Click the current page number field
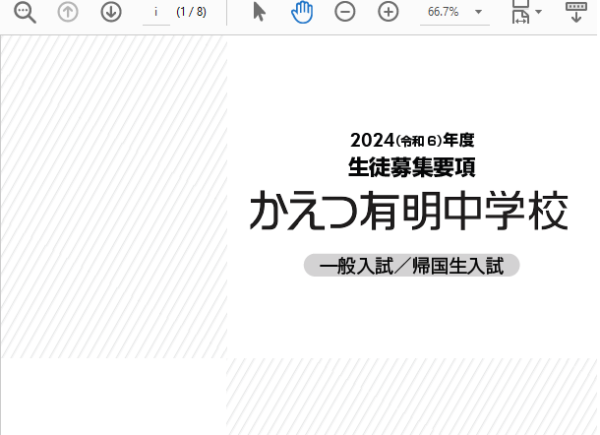Viewport: 600px width, 435px height. coord(157,12)
